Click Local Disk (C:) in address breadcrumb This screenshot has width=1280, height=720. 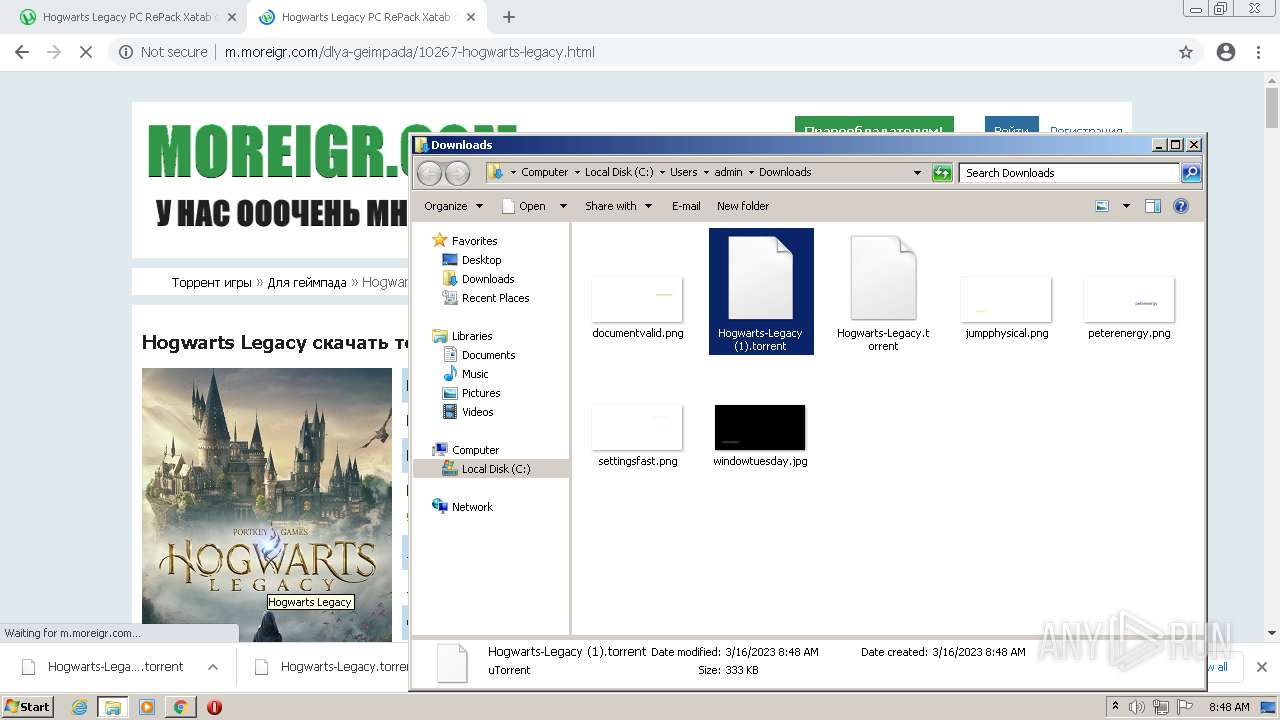click(x=619, y=172)
